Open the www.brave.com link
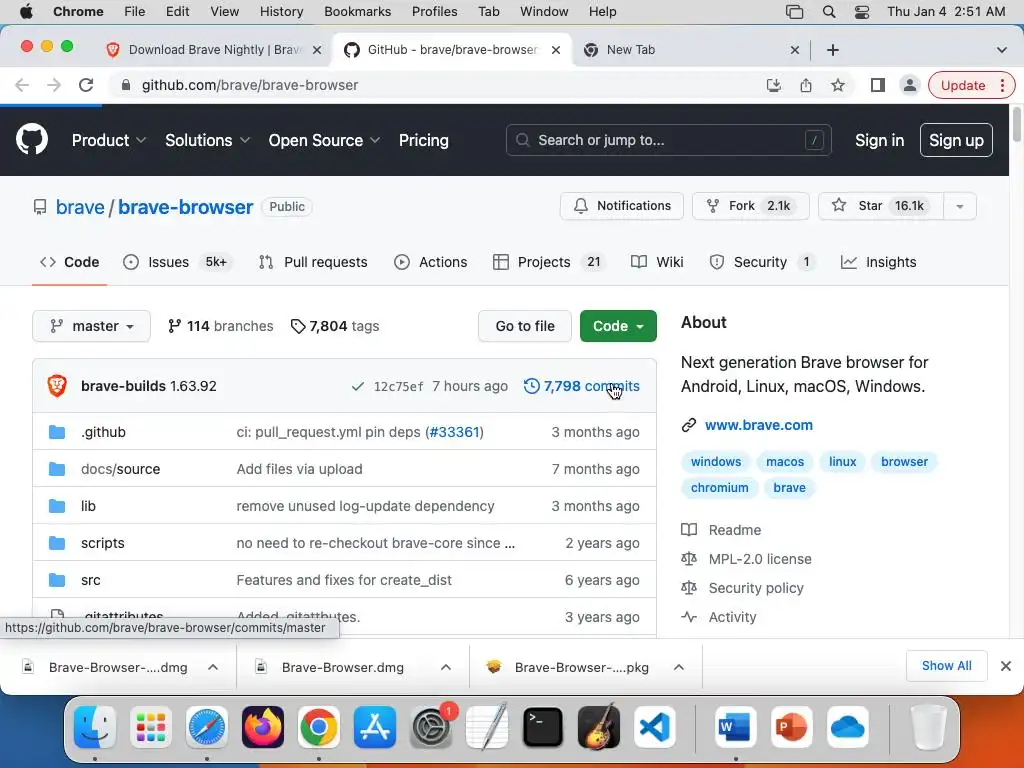The image size is (1024, 768). click(759, 425)
